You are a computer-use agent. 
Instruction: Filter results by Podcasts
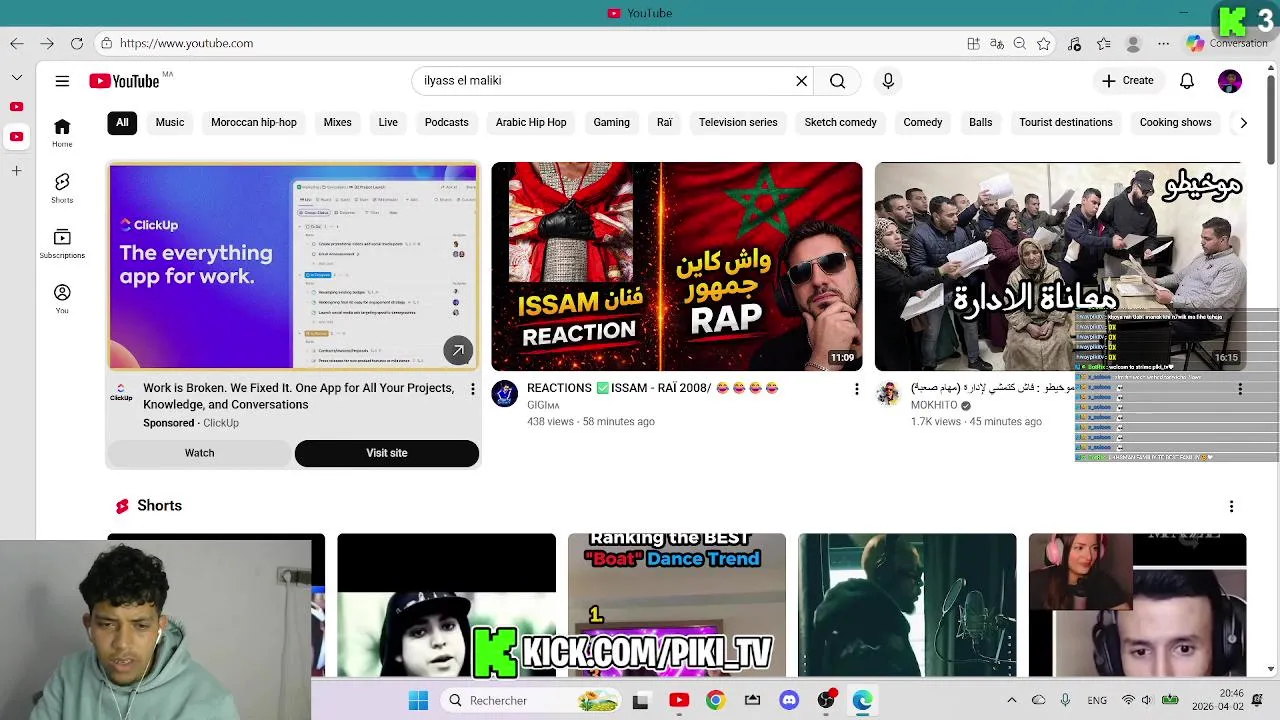[x=446, y=122]
